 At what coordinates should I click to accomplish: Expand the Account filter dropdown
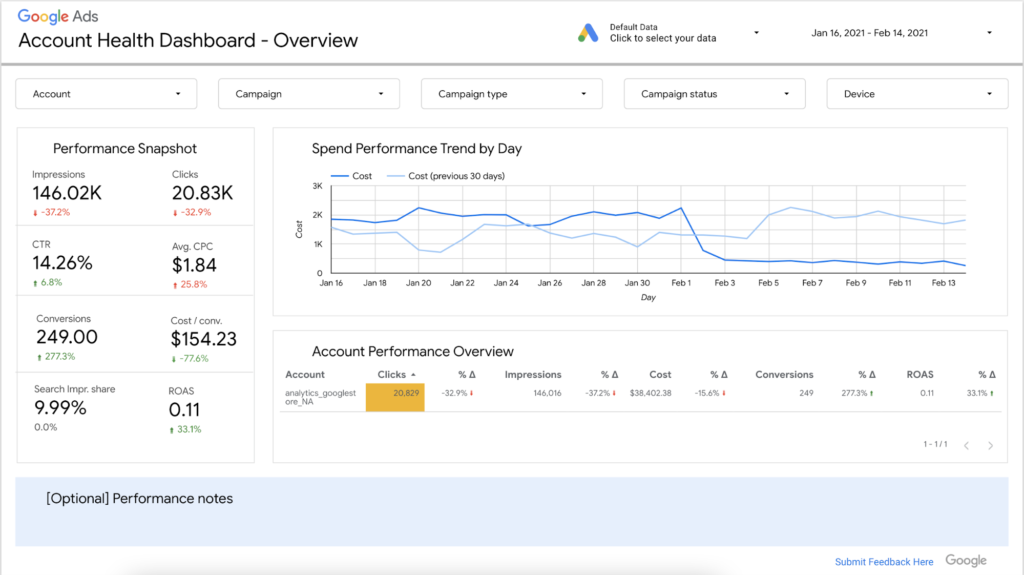[x=106, y=94]
